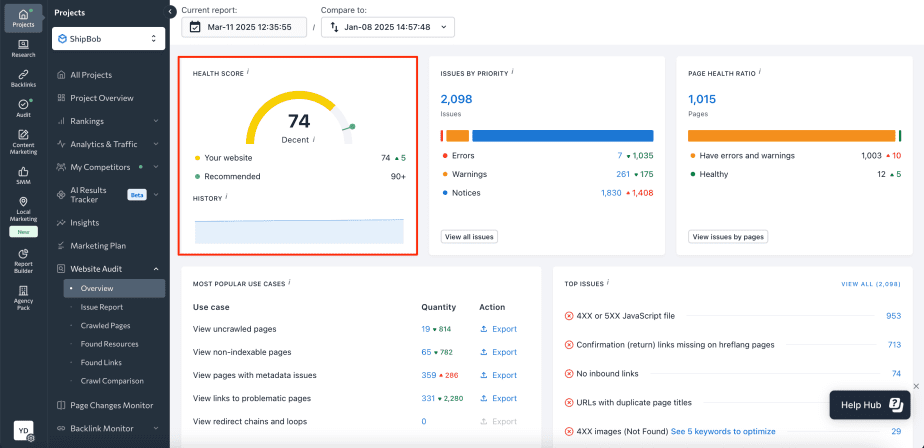Close the Help Hub widget with the X

916,386
